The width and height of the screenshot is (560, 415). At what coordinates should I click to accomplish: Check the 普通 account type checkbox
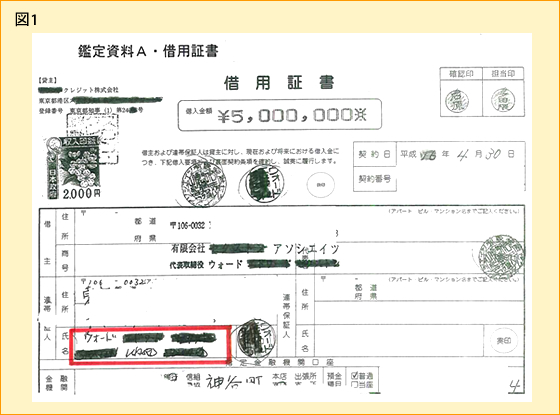354,375
